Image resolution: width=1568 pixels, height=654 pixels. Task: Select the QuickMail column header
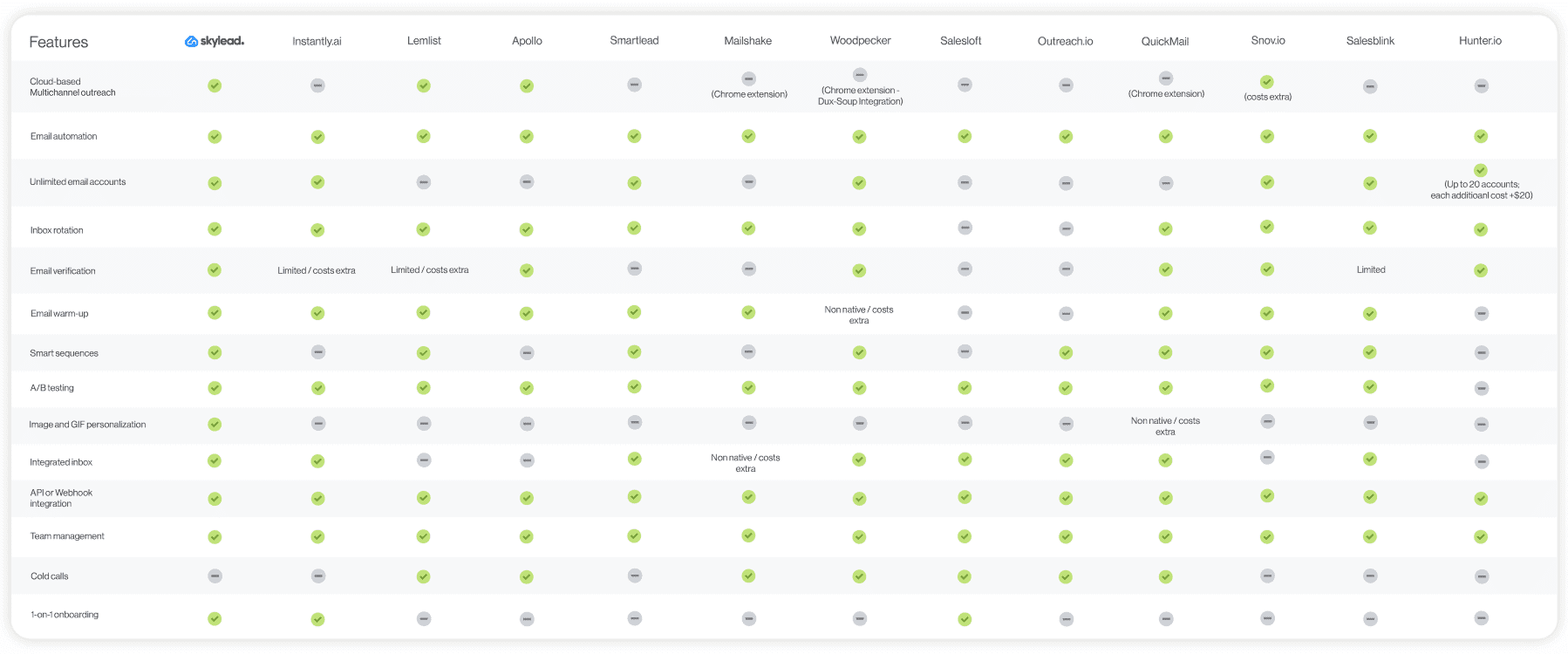coord(1165,41)
